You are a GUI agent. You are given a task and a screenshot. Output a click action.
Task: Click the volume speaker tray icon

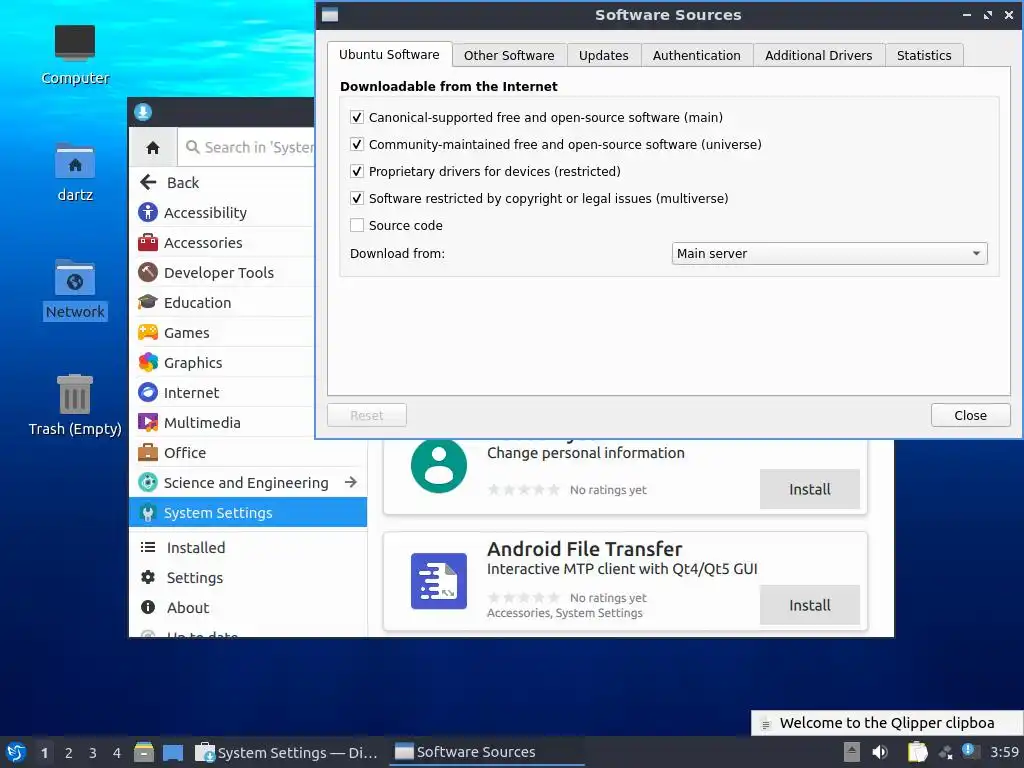coord(880,752)
